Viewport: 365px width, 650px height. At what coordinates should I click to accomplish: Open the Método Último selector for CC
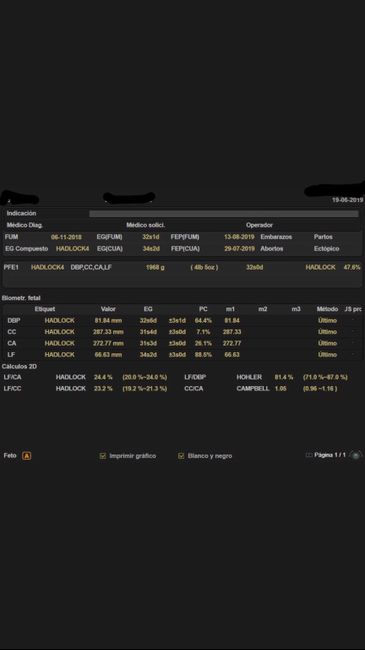point(327,332)
